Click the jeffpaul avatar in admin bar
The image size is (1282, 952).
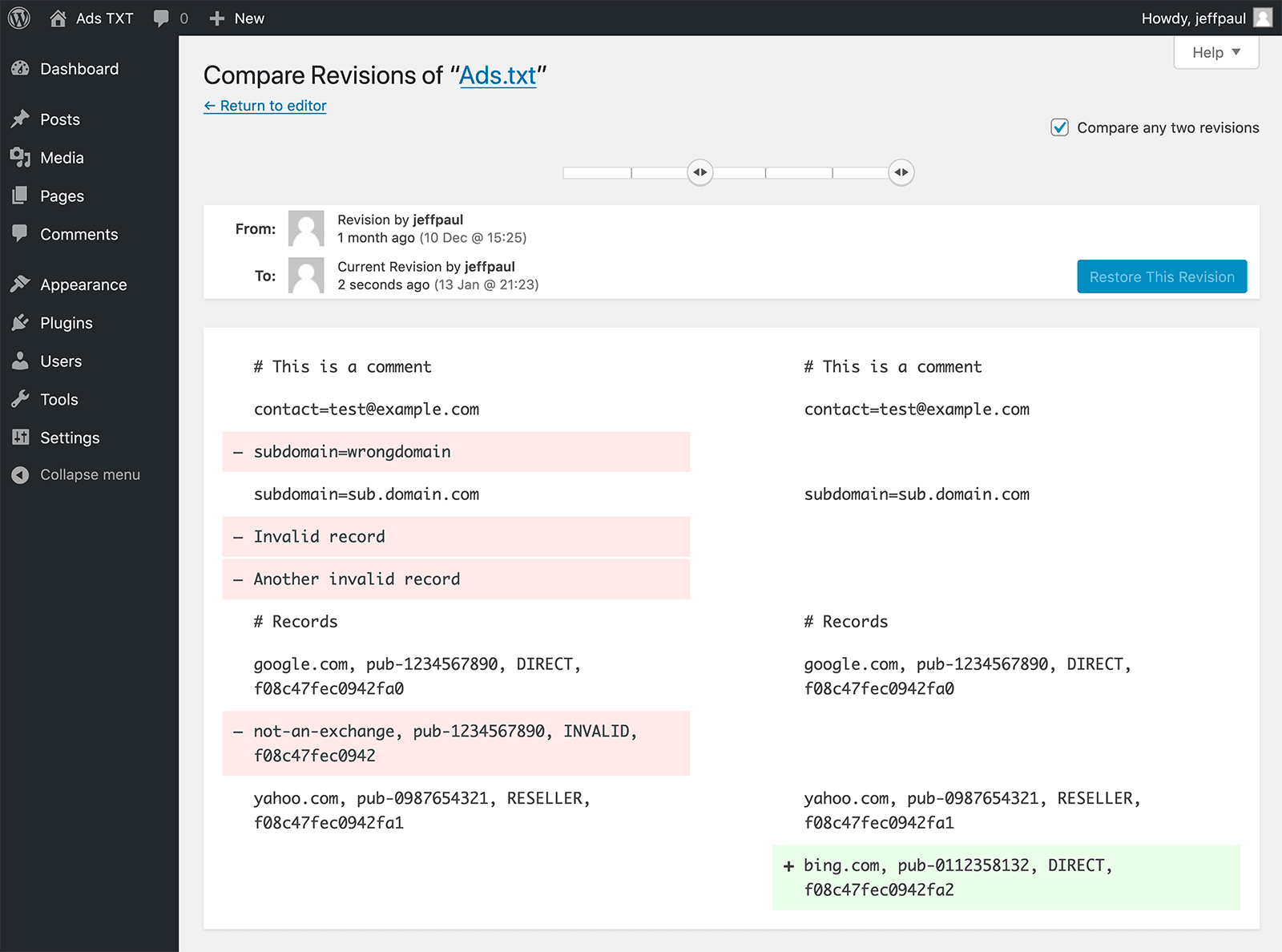[1263, 18]
